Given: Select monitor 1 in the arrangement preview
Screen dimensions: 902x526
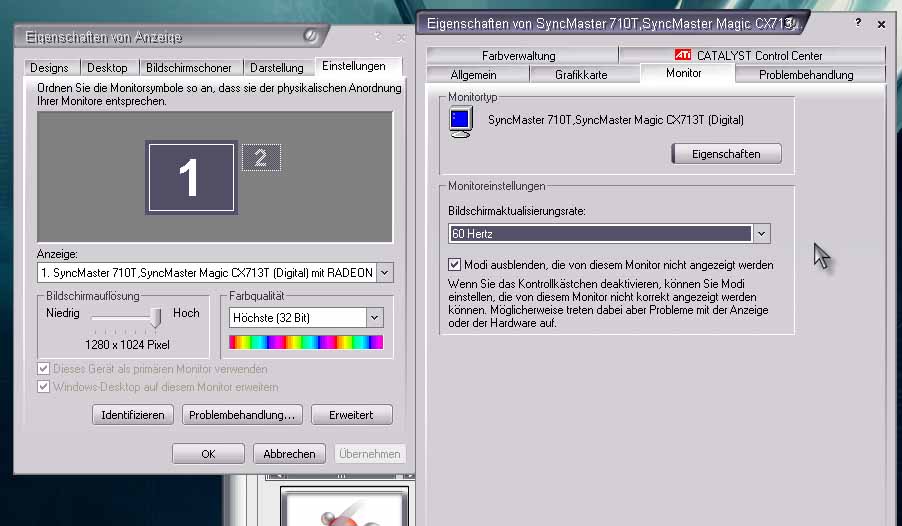Looking at the screenshot, I should coord(190,177).
